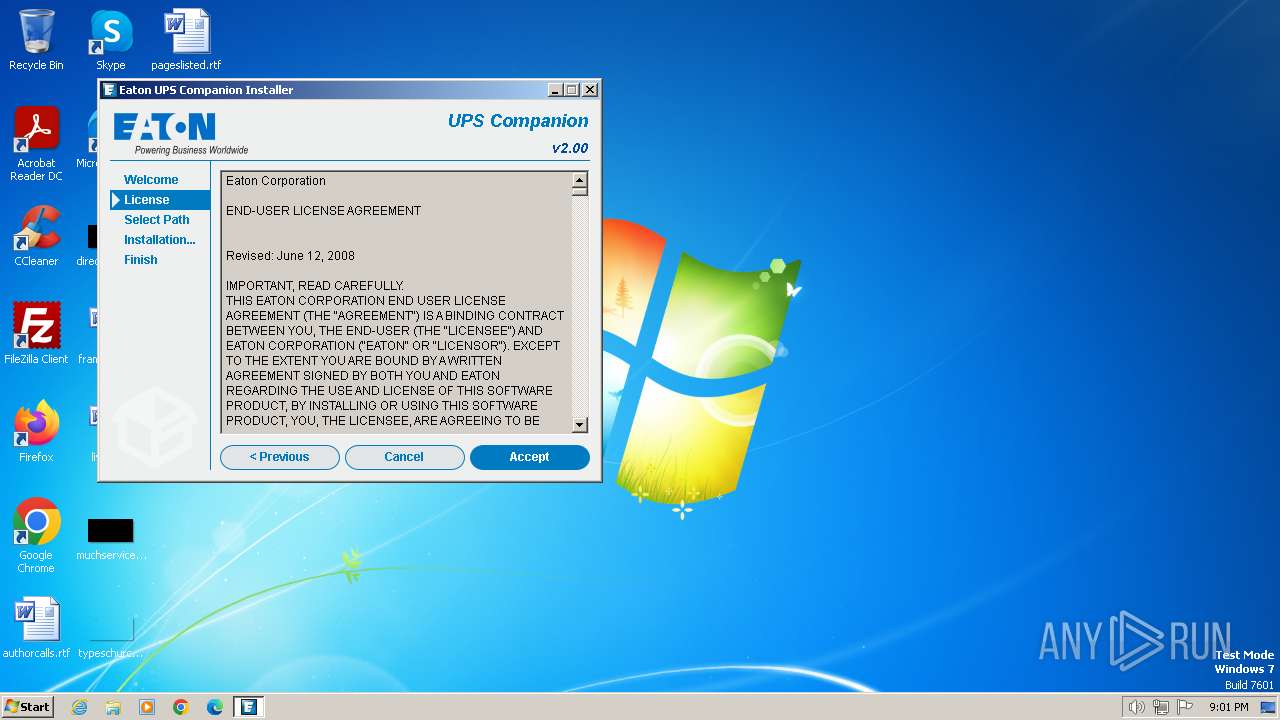Click the installer title bar icon
Screen dimensions: 1280x720
(109, 90)
